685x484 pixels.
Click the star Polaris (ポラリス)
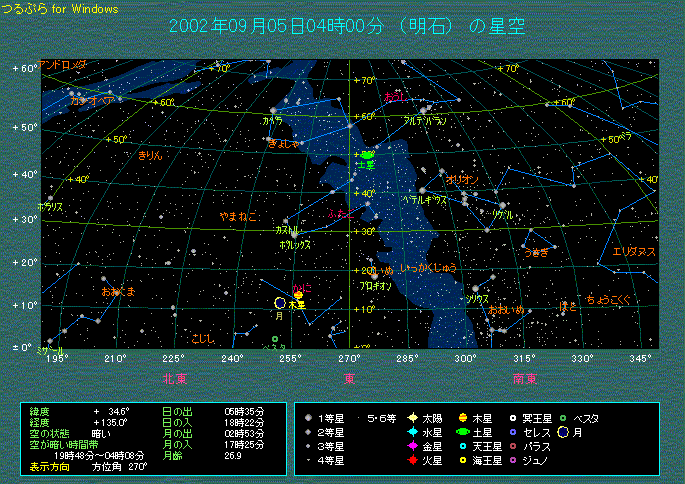(x=50, y=197)
